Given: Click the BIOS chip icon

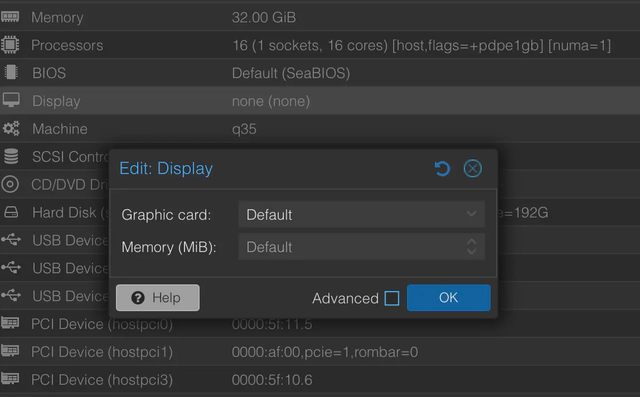Looking at the screenshot, I should 11,73.
